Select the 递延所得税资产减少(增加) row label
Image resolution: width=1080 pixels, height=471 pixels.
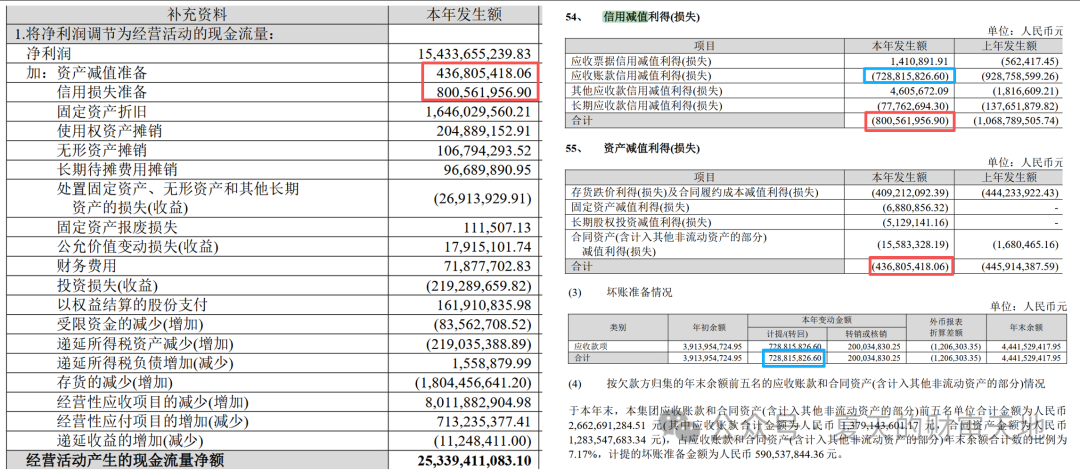pyautogui.click(x=145, y=343)
